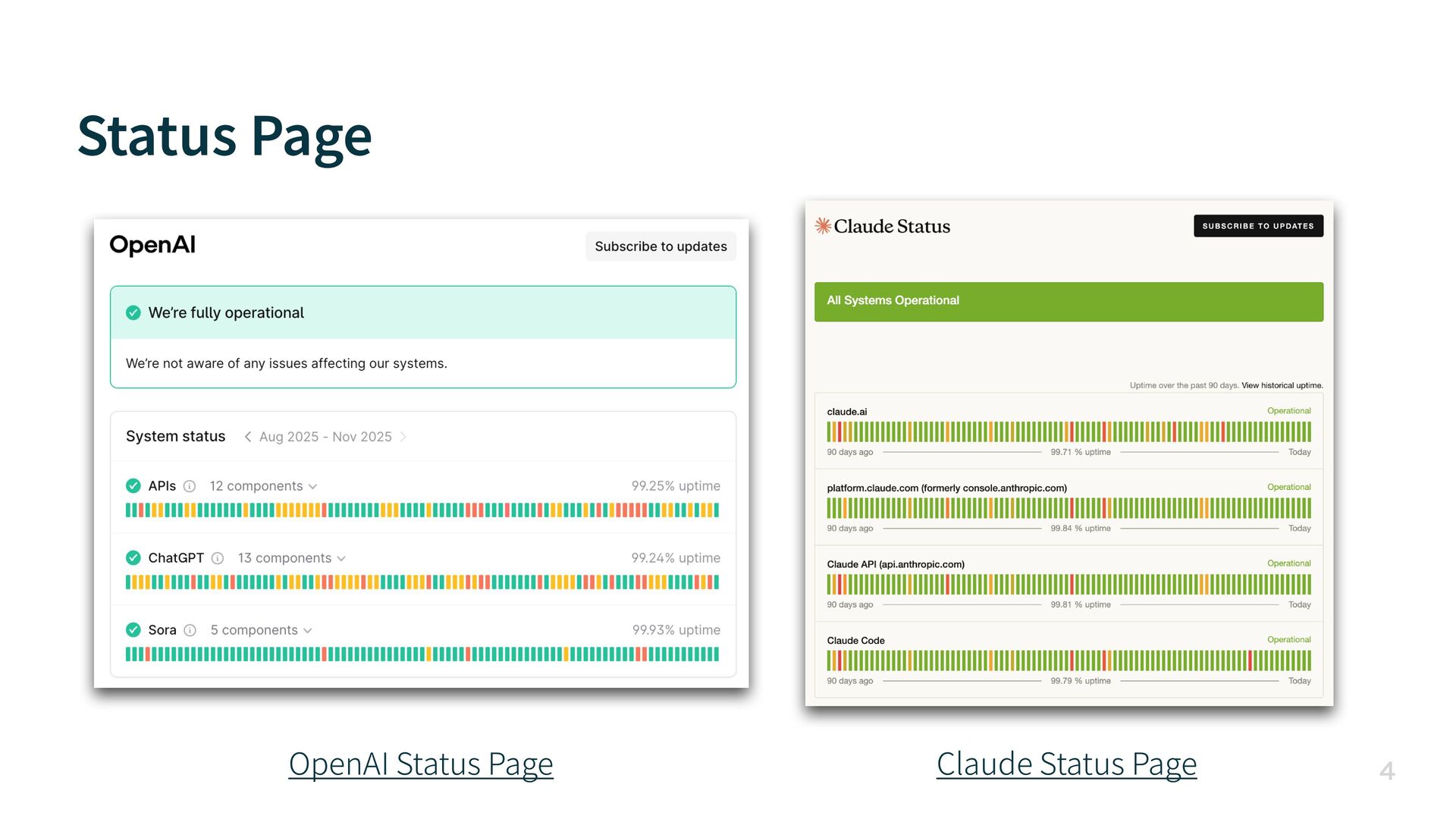Image resolution: width=1456 pixels, height=819 pixels.
Task: Open the OpenAI Status Page link
Action: 421,764
